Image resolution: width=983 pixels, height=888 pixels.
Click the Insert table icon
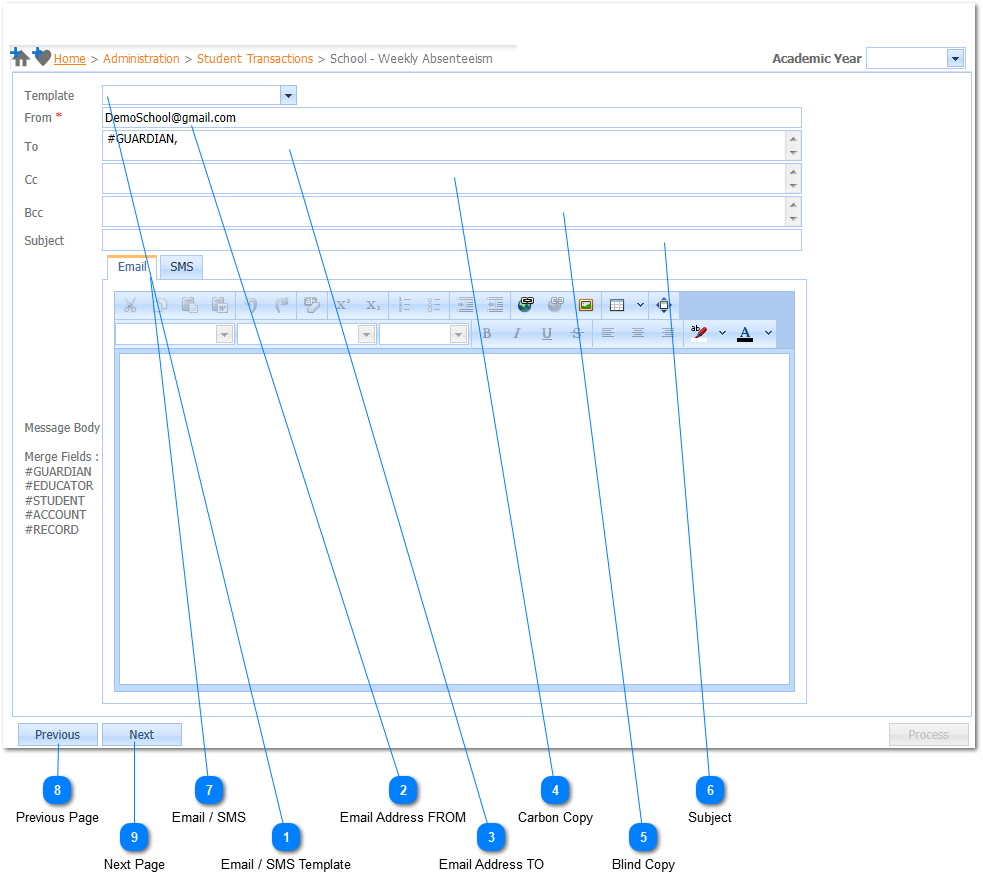[x=617, y=305]
